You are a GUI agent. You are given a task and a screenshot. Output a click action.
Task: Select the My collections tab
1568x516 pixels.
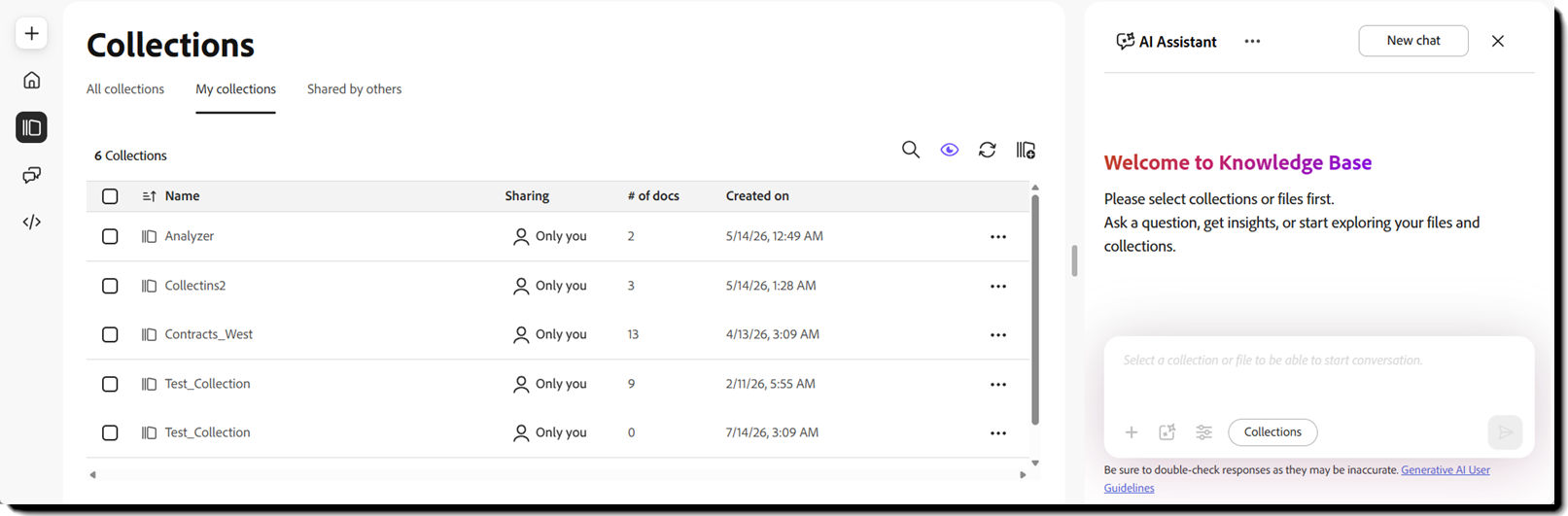point(235,89)
